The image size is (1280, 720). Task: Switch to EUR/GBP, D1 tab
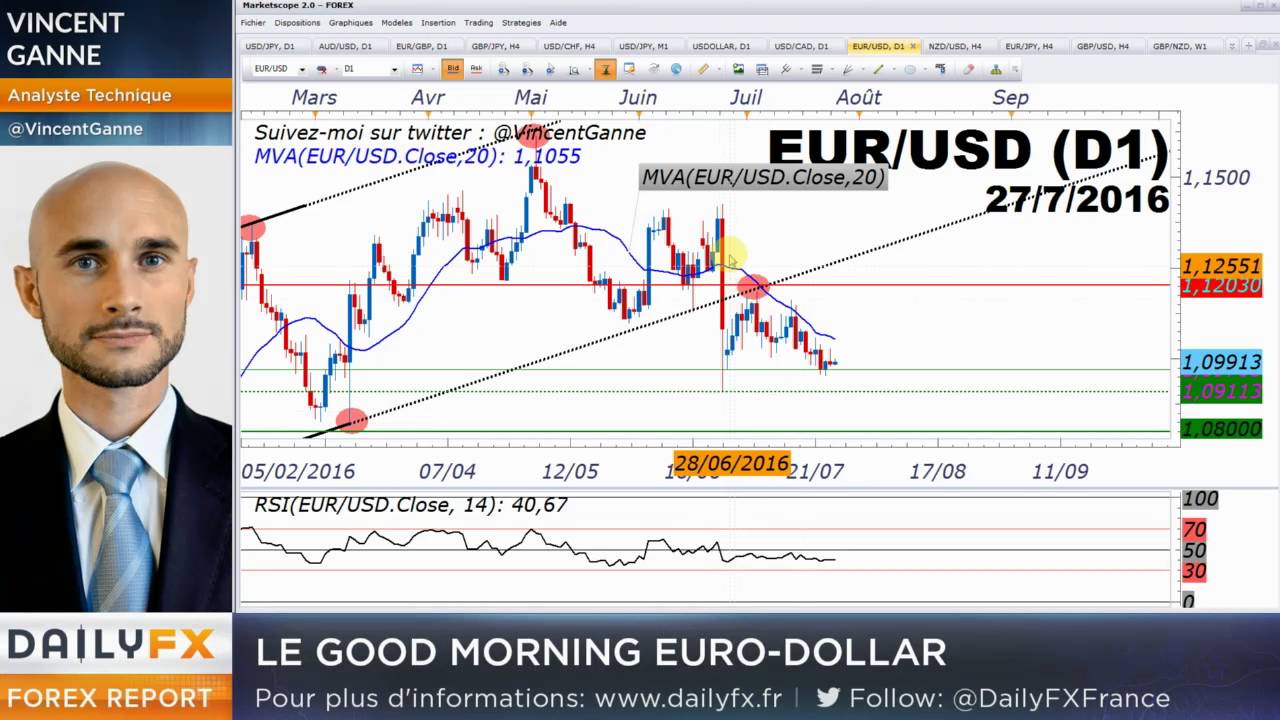coord(421,46)
